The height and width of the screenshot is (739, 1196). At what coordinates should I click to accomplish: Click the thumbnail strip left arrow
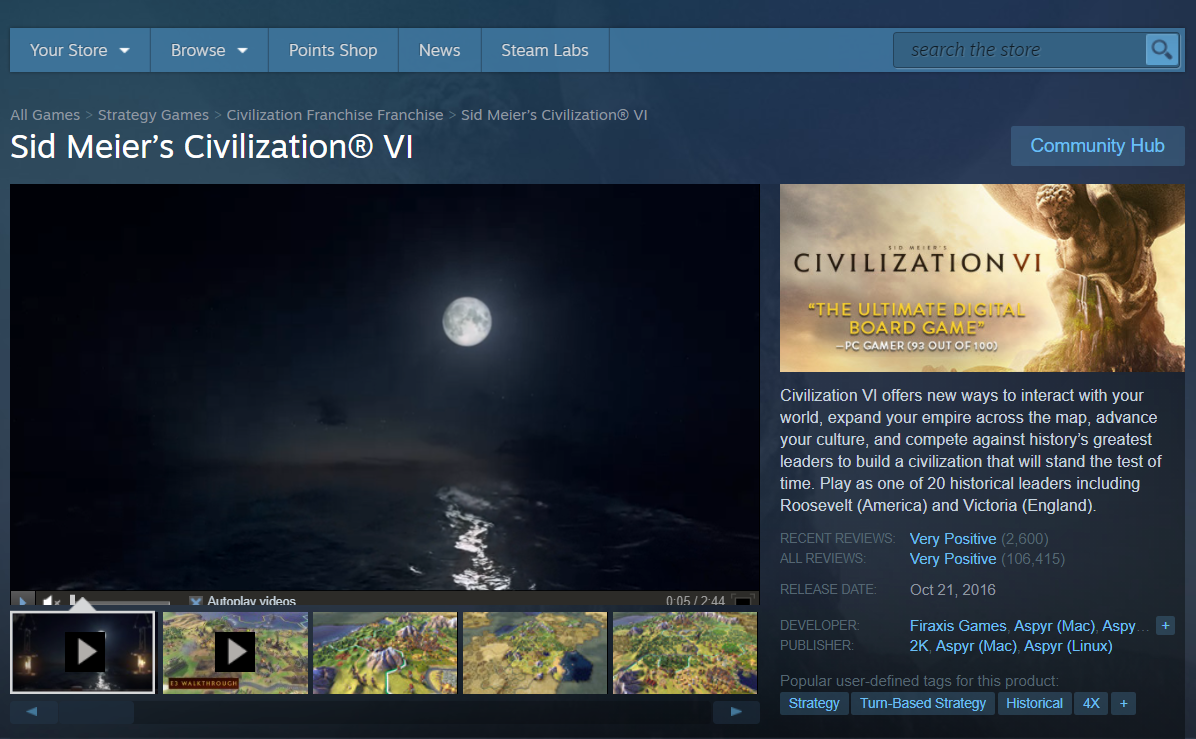coord(32,712)
